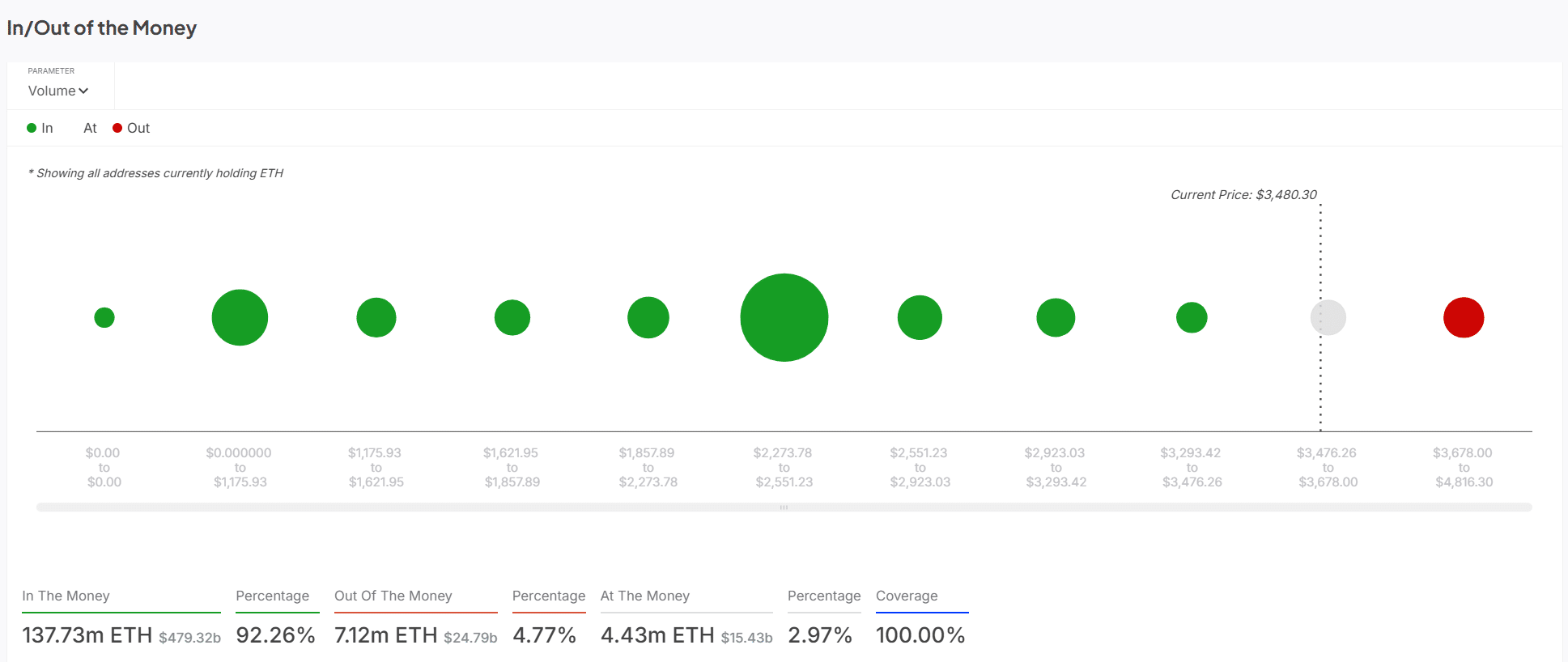
Task: Click the Current Price $3,480.30 label
Action: point(1243,194)
